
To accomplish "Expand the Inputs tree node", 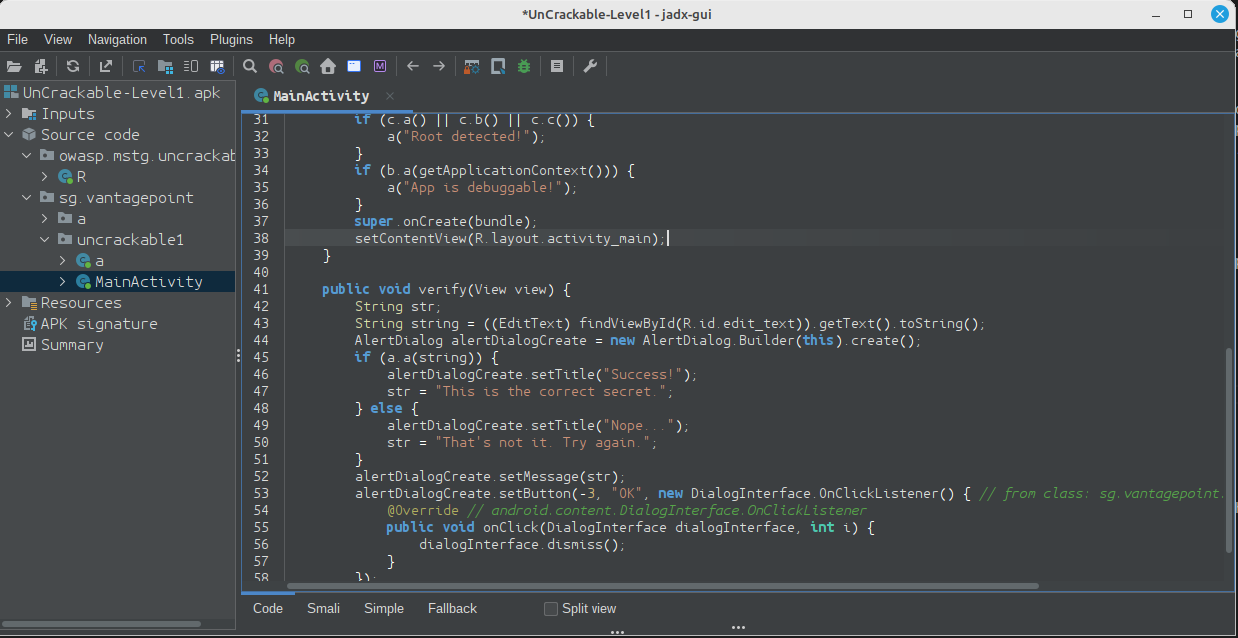I will (x=9, y=114).
